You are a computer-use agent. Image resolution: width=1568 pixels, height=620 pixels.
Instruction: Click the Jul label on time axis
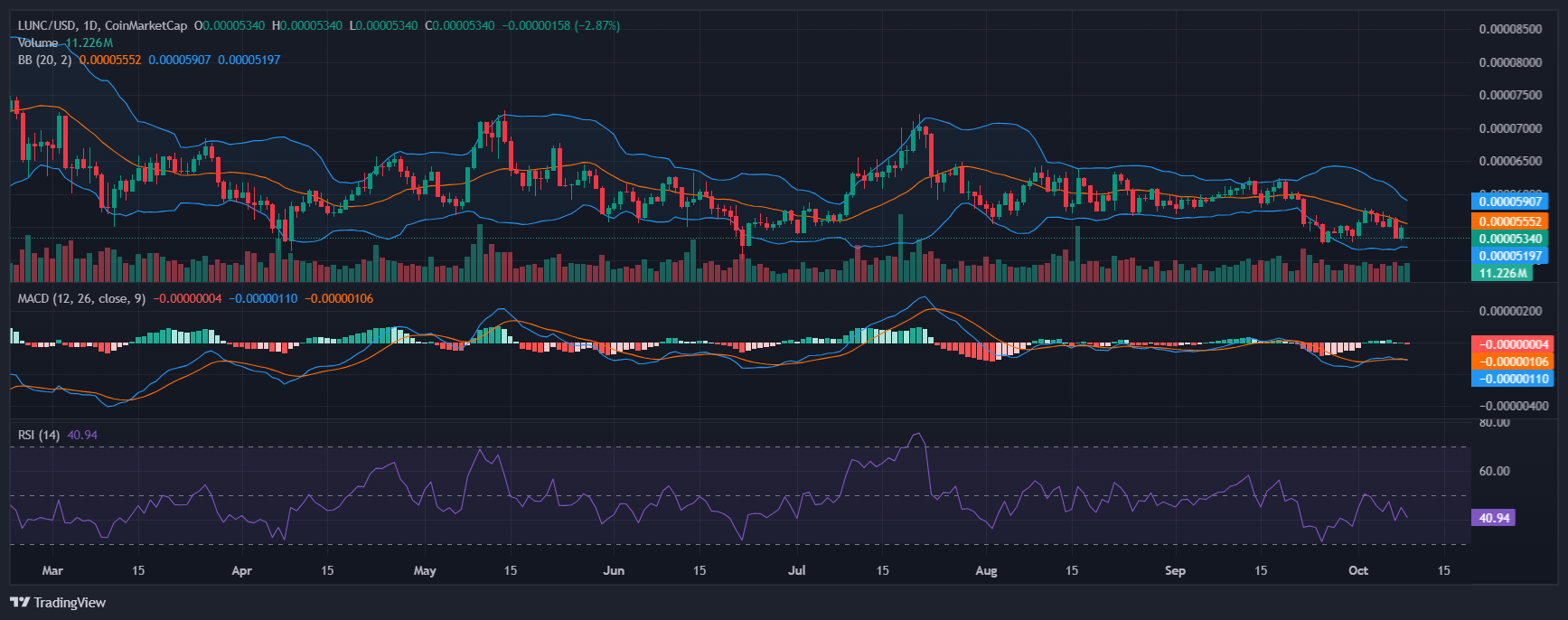tap(796, 570)
